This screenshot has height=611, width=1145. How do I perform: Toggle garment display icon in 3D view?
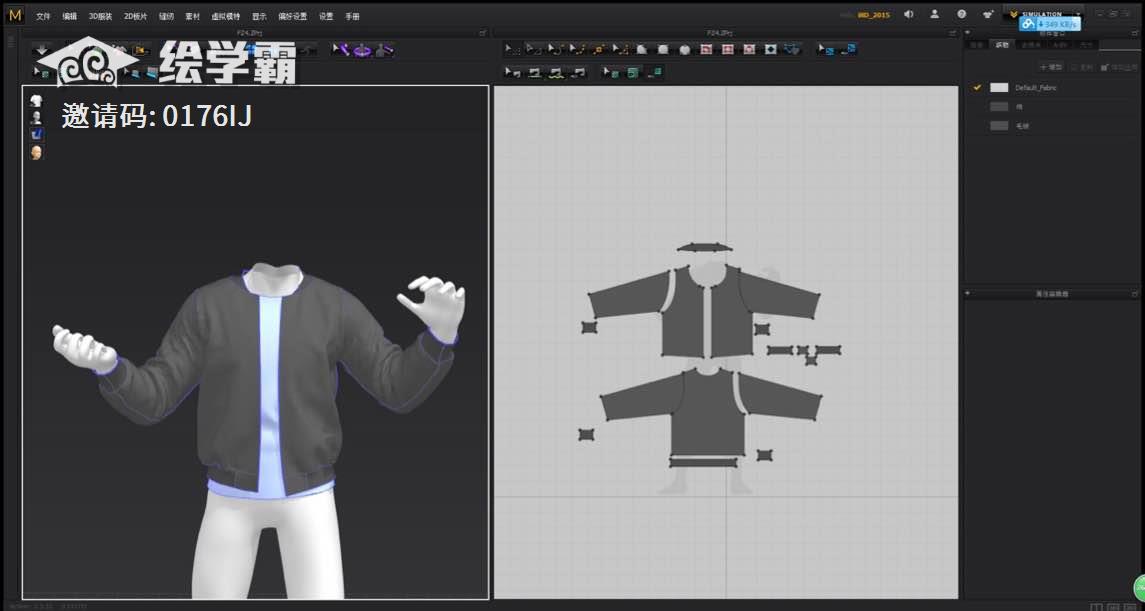tap(36, 100)
